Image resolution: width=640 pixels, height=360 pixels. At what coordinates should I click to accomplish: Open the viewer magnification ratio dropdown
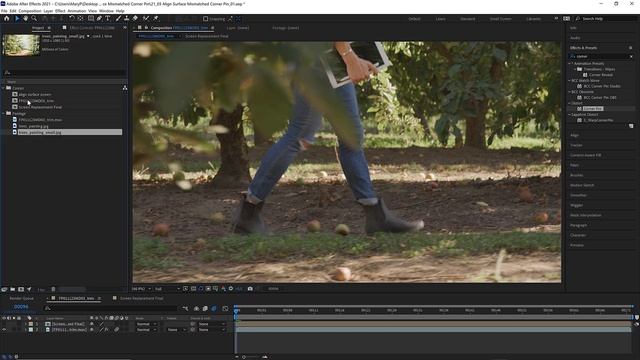pos(141,289)
